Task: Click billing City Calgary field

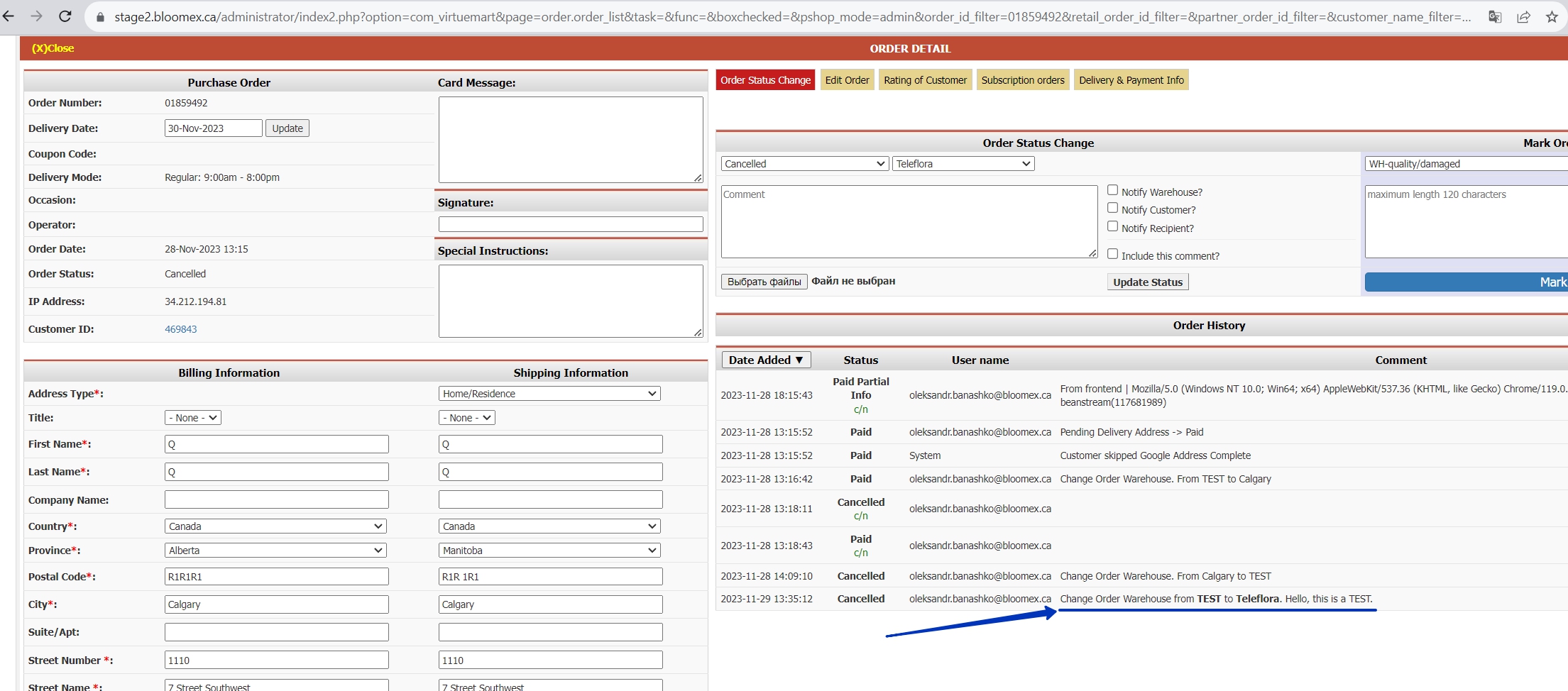Action: tap(276, 604)
